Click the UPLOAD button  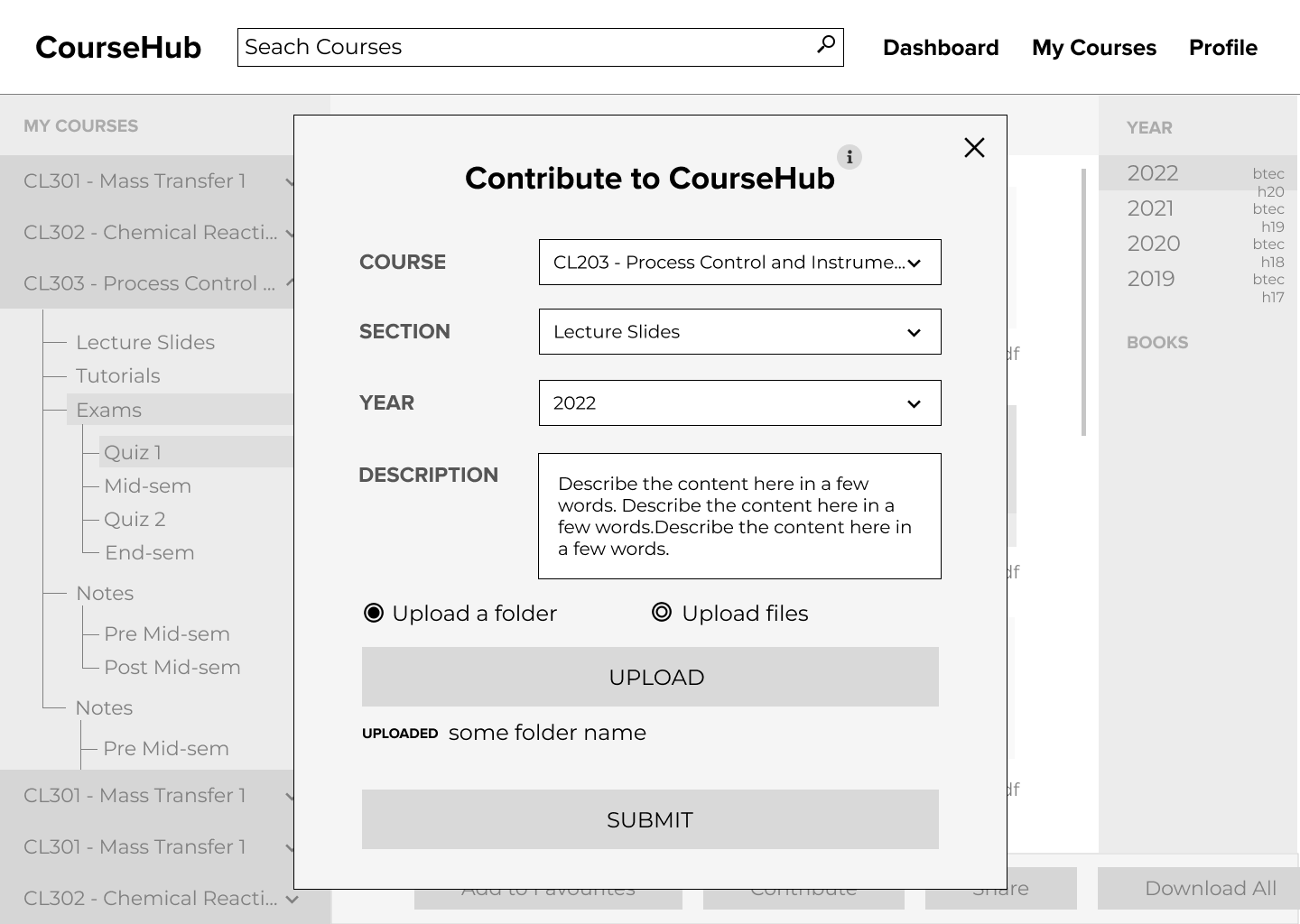pos(650,677)
